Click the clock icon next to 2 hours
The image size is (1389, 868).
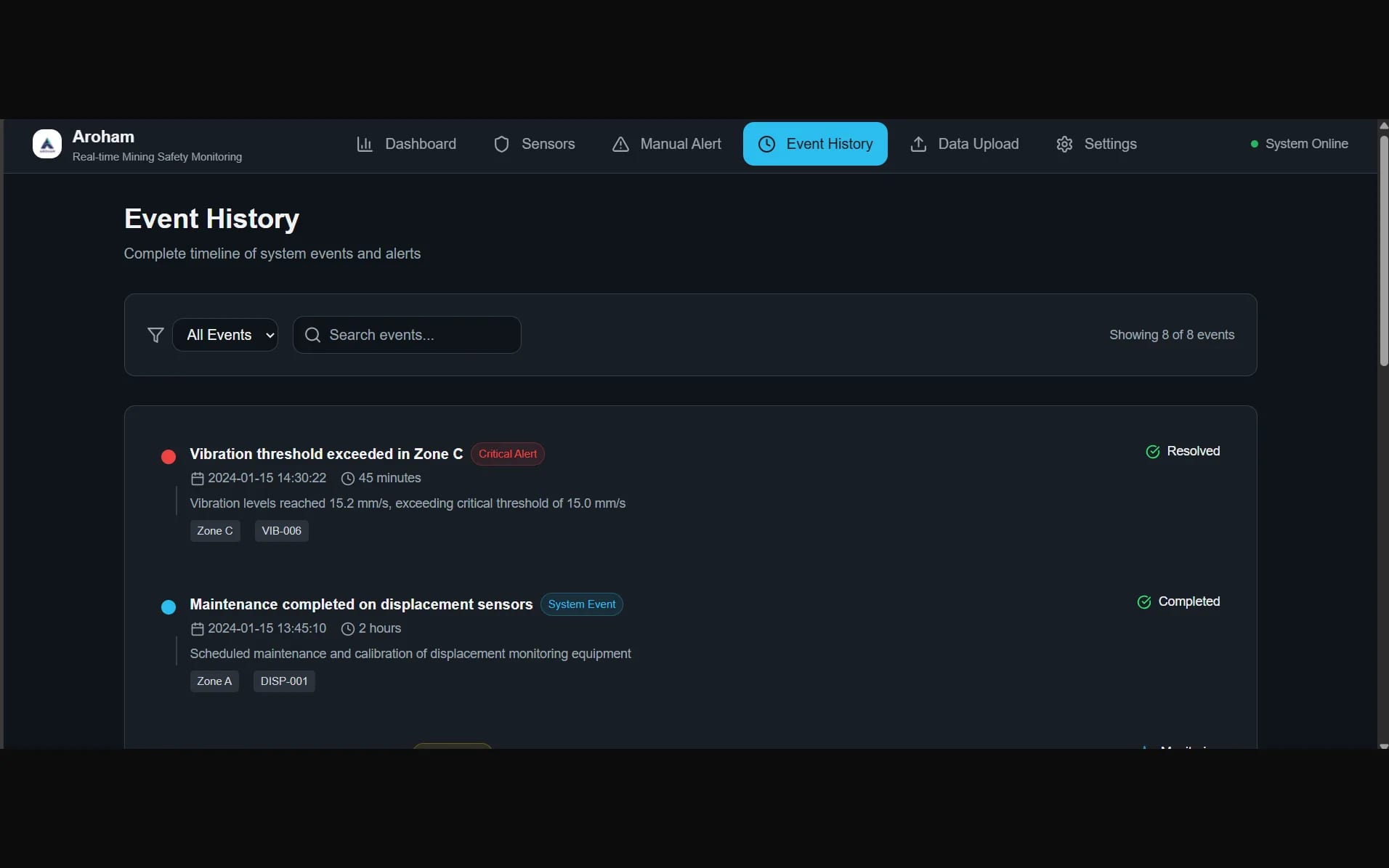348,628
